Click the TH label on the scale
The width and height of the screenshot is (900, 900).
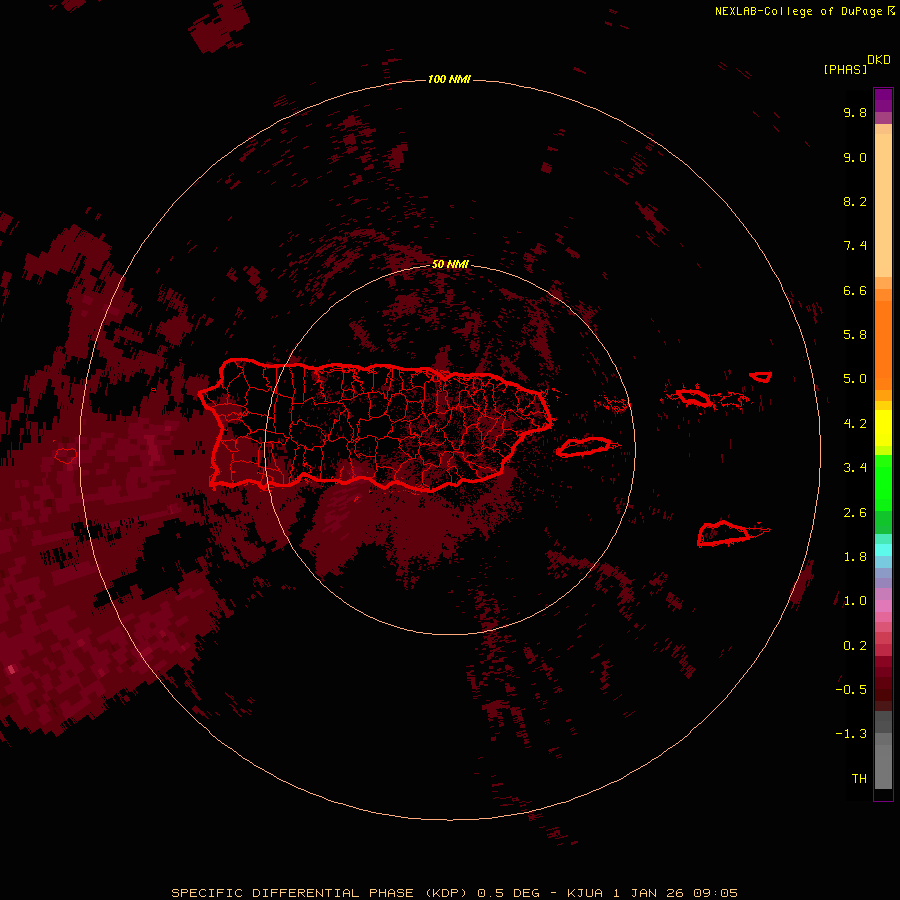(859, 779)
